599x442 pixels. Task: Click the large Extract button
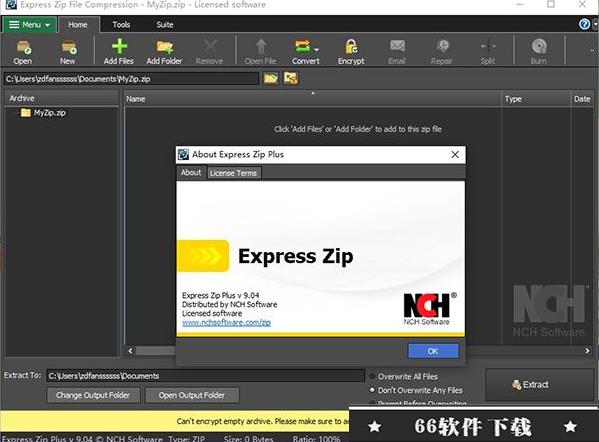click(x=539, y=384)
